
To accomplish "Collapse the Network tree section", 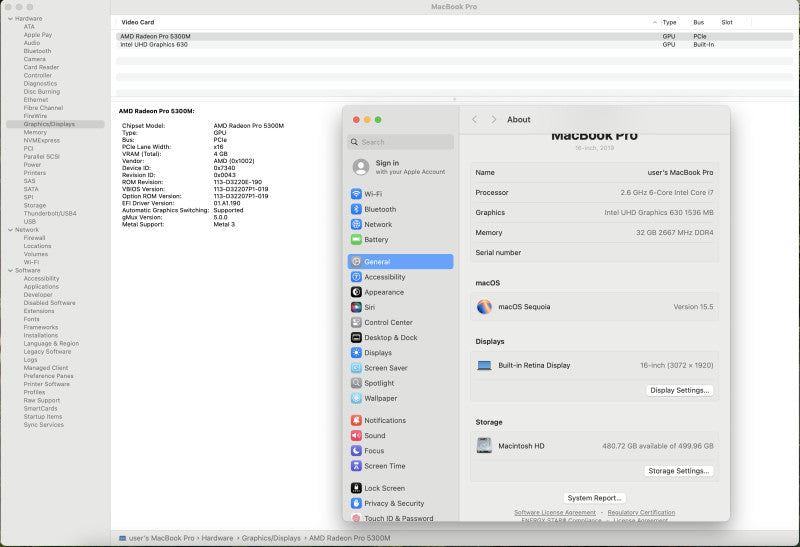I will [10, 230].
